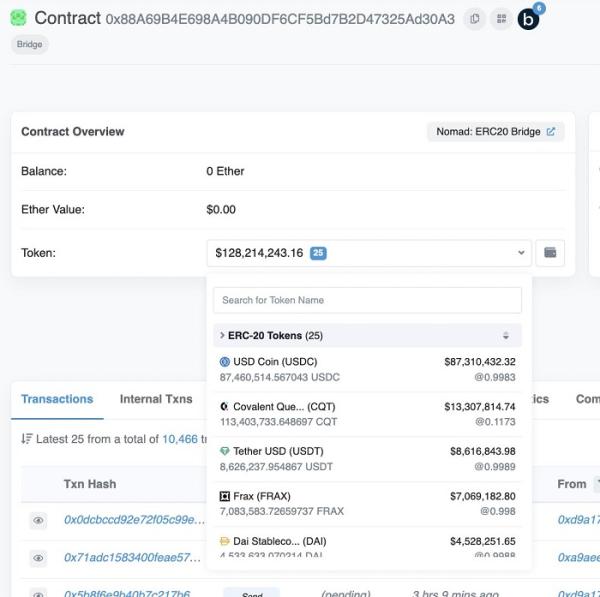Click the green contract identicon
Screen dimensions: 600x597
point(18,18)
